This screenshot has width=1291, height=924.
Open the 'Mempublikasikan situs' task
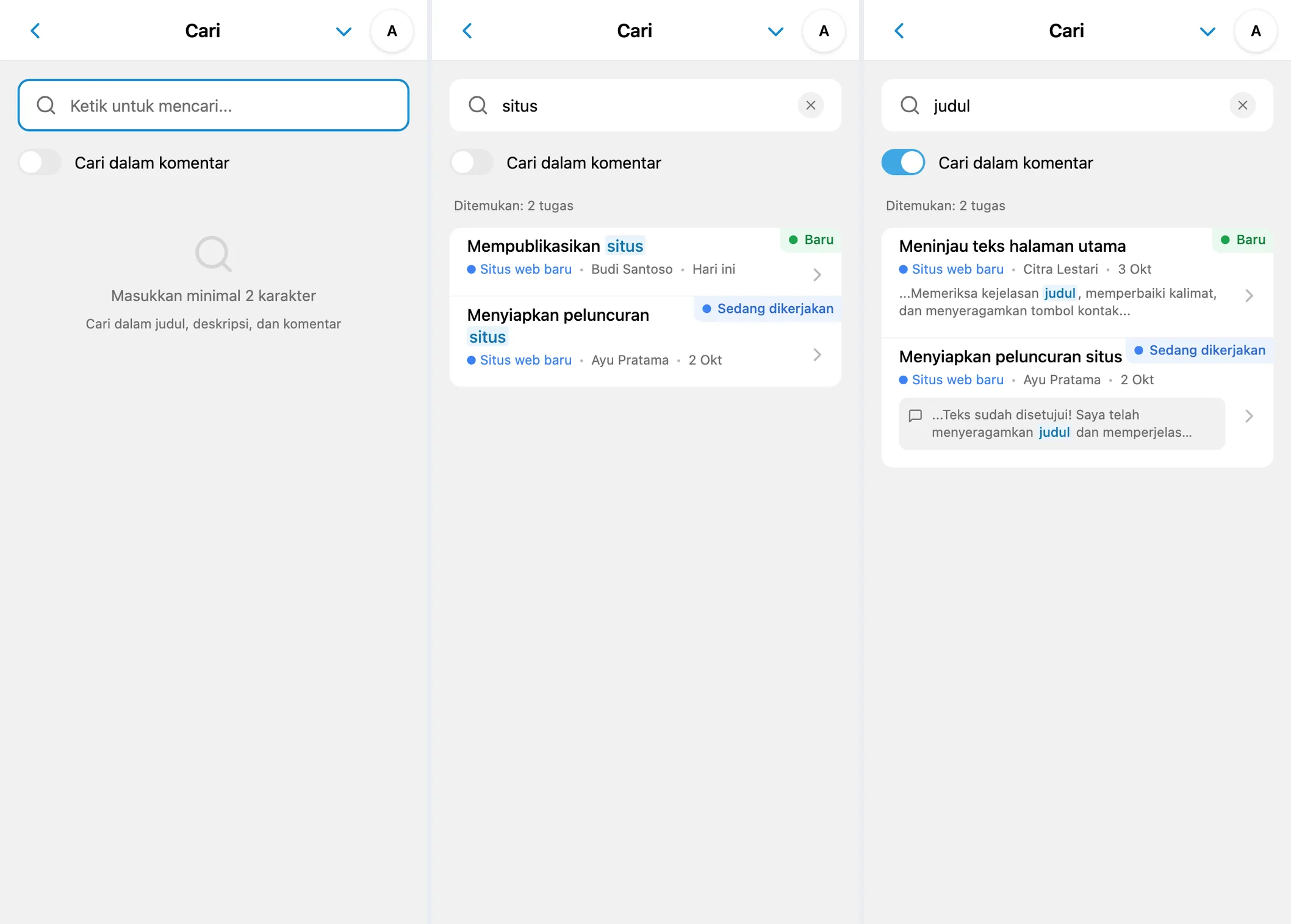click(645, 262)
